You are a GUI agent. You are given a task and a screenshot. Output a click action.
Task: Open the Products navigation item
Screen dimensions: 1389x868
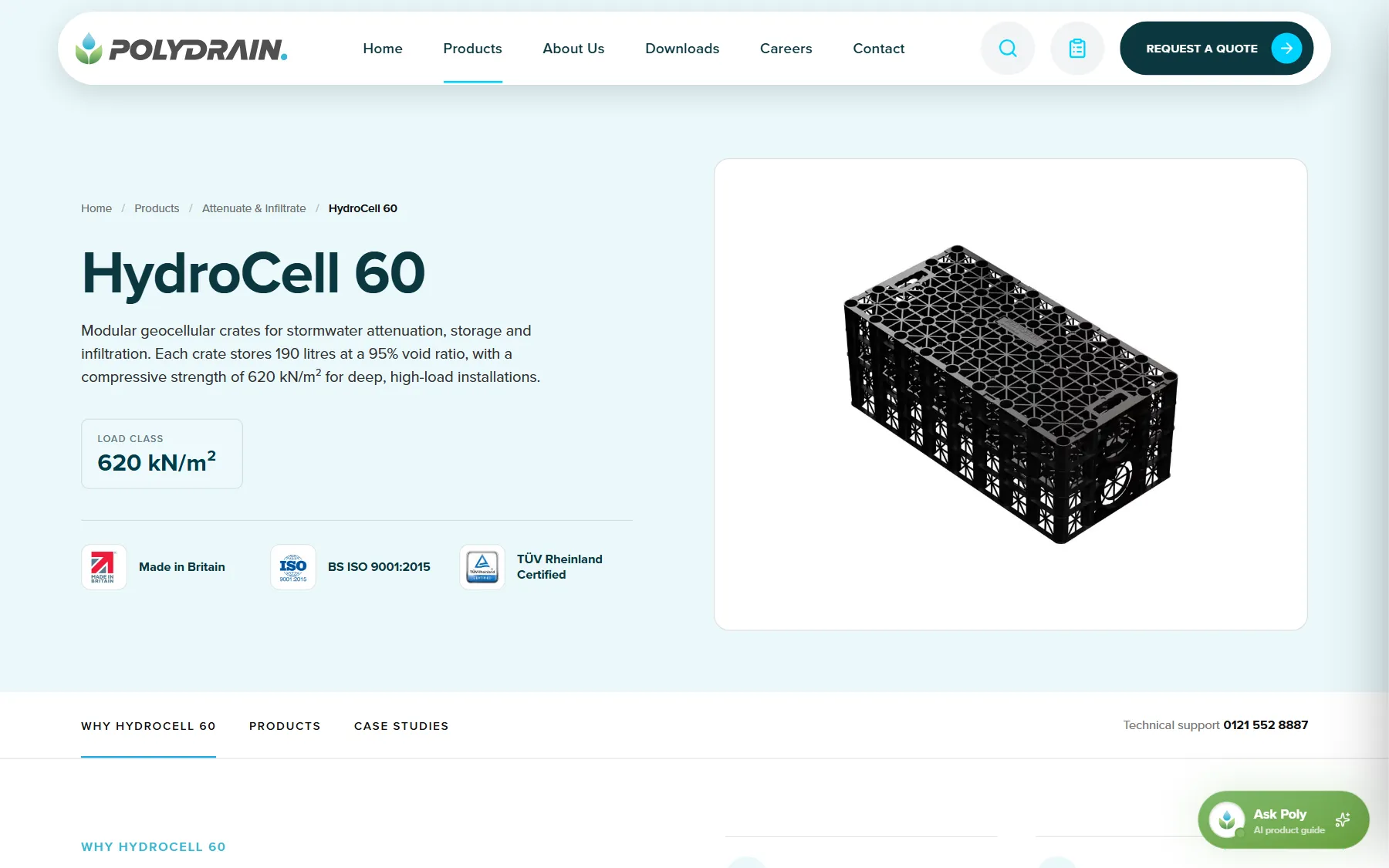(472, 49)
